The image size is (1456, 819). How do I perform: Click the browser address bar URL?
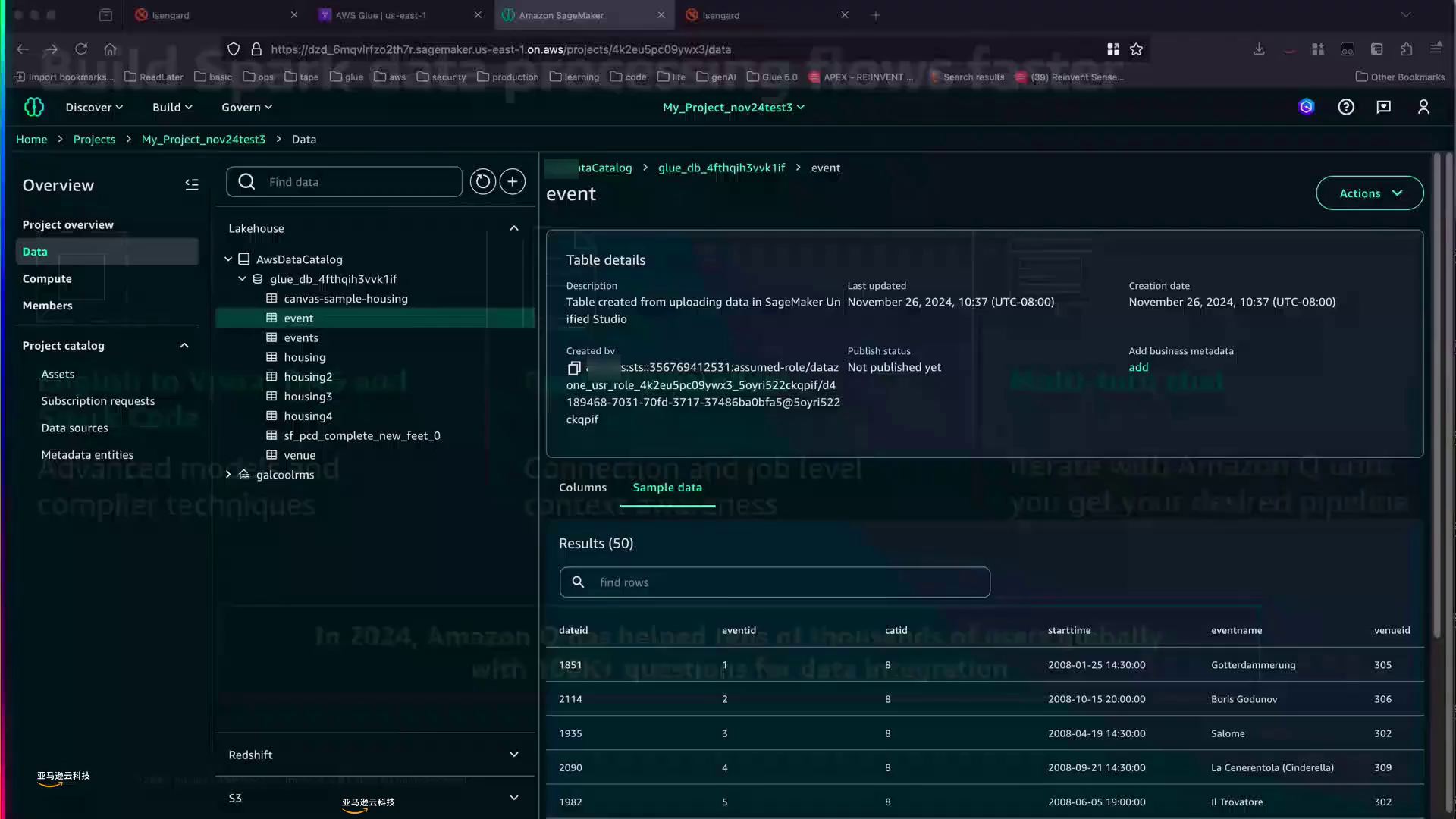point(500,49)
